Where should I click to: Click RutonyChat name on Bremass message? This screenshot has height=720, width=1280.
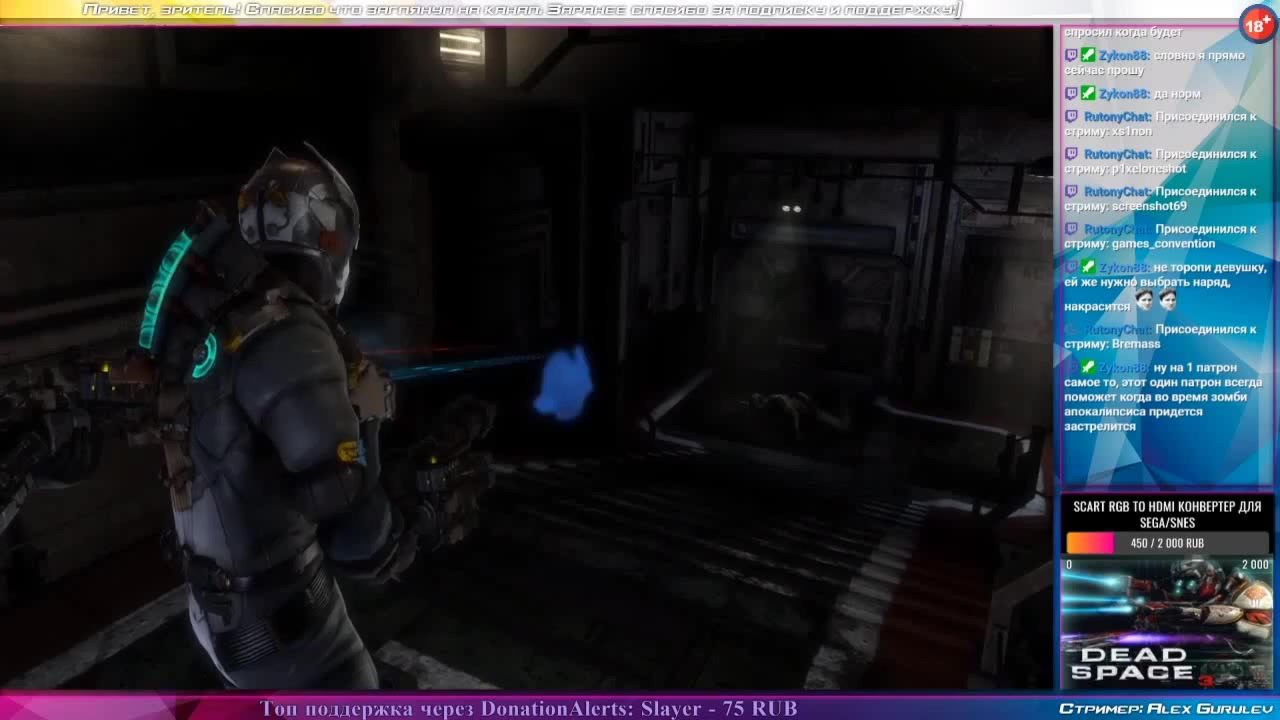(1118, 329)
